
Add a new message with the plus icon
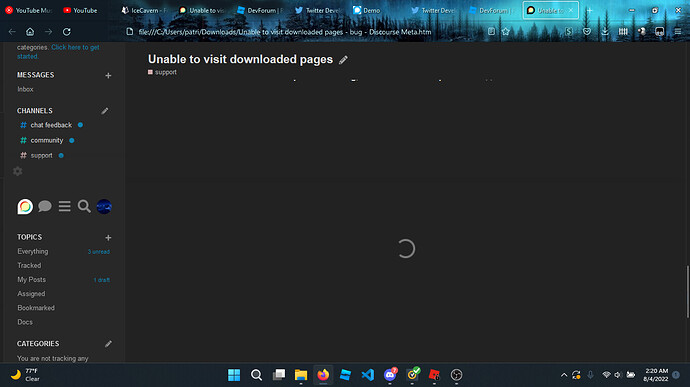click(x=108, y=76)
